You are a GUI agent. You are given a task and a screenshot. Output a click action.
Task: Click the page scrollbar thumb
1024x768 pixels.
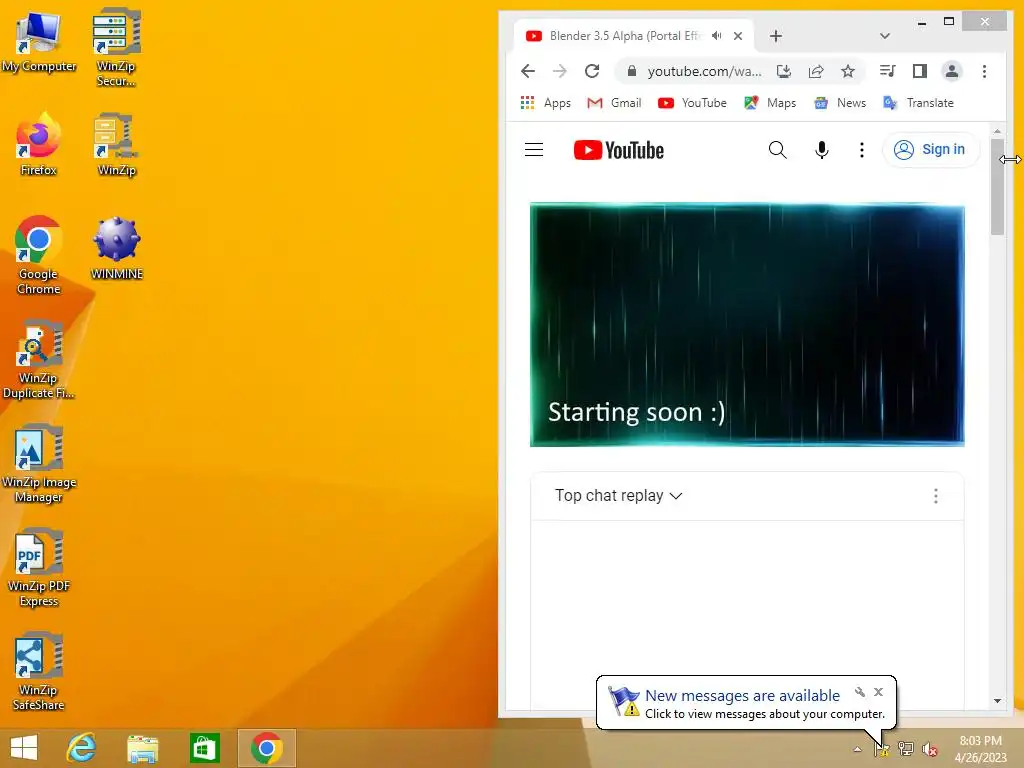point(997,186)
